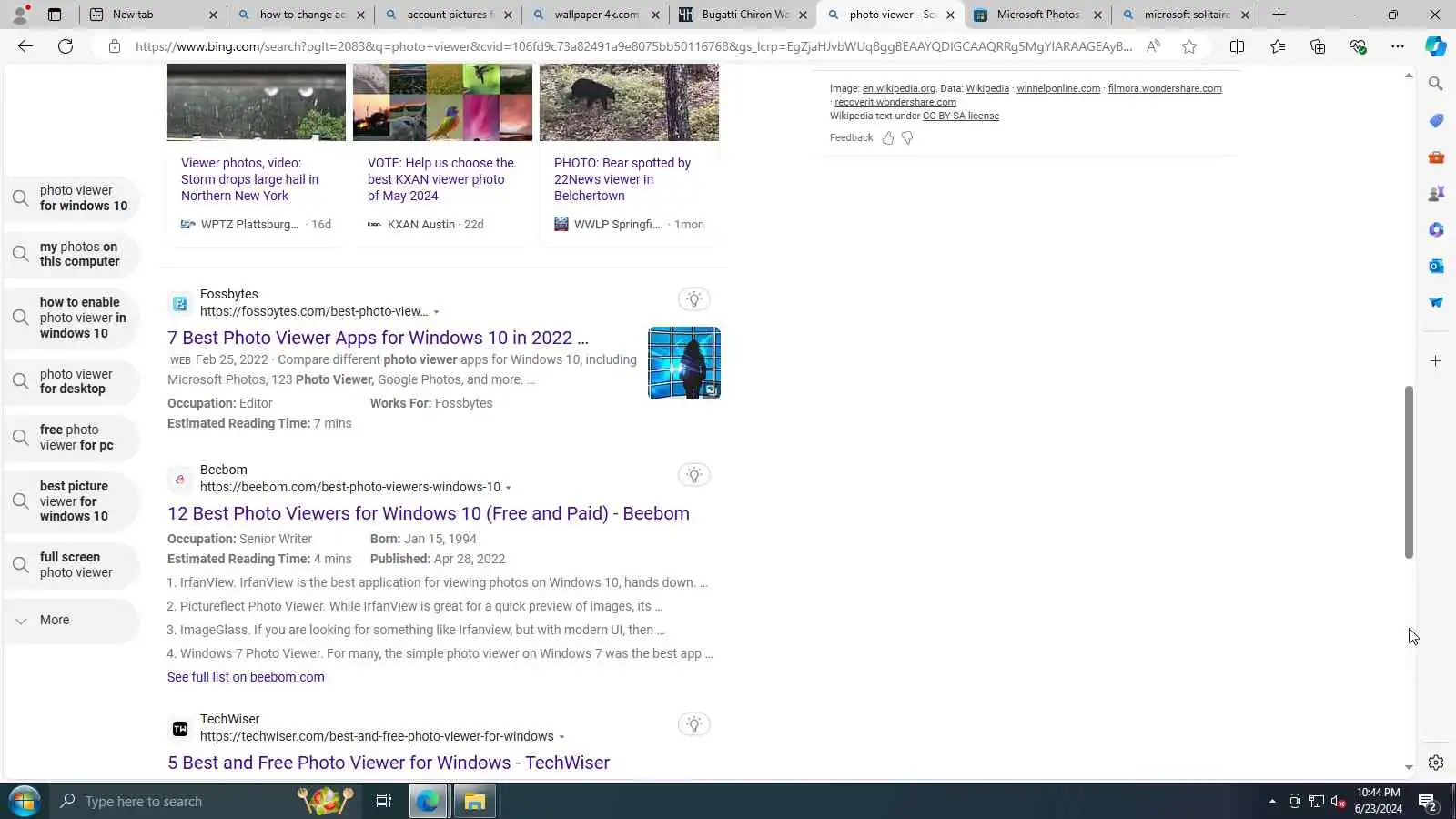The height and width of the screenshot is (819, 1456).
Task: Expand Fossbytes URL dropdown arrow
Action: coord(436,312)
